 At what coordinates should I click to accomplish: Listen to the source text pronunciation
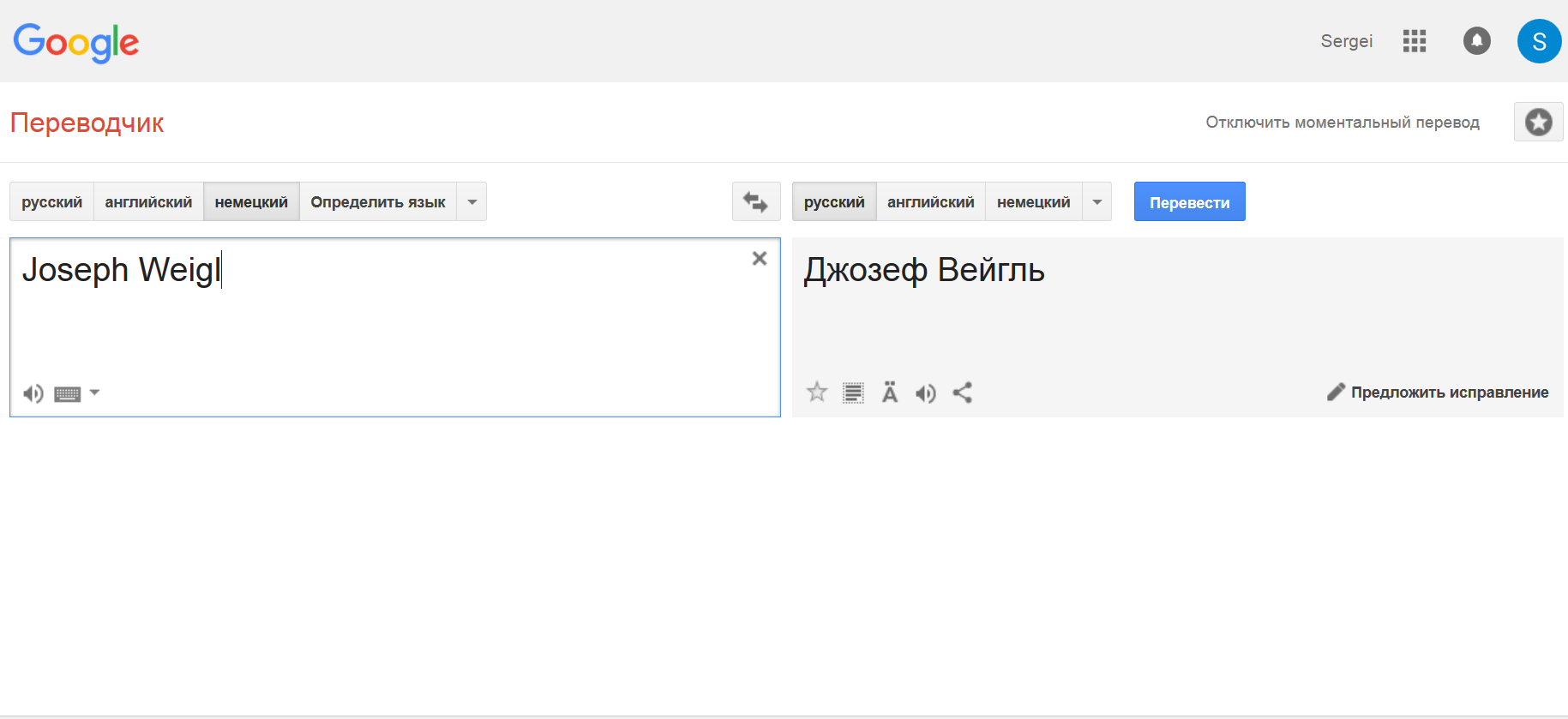(33, 393)
